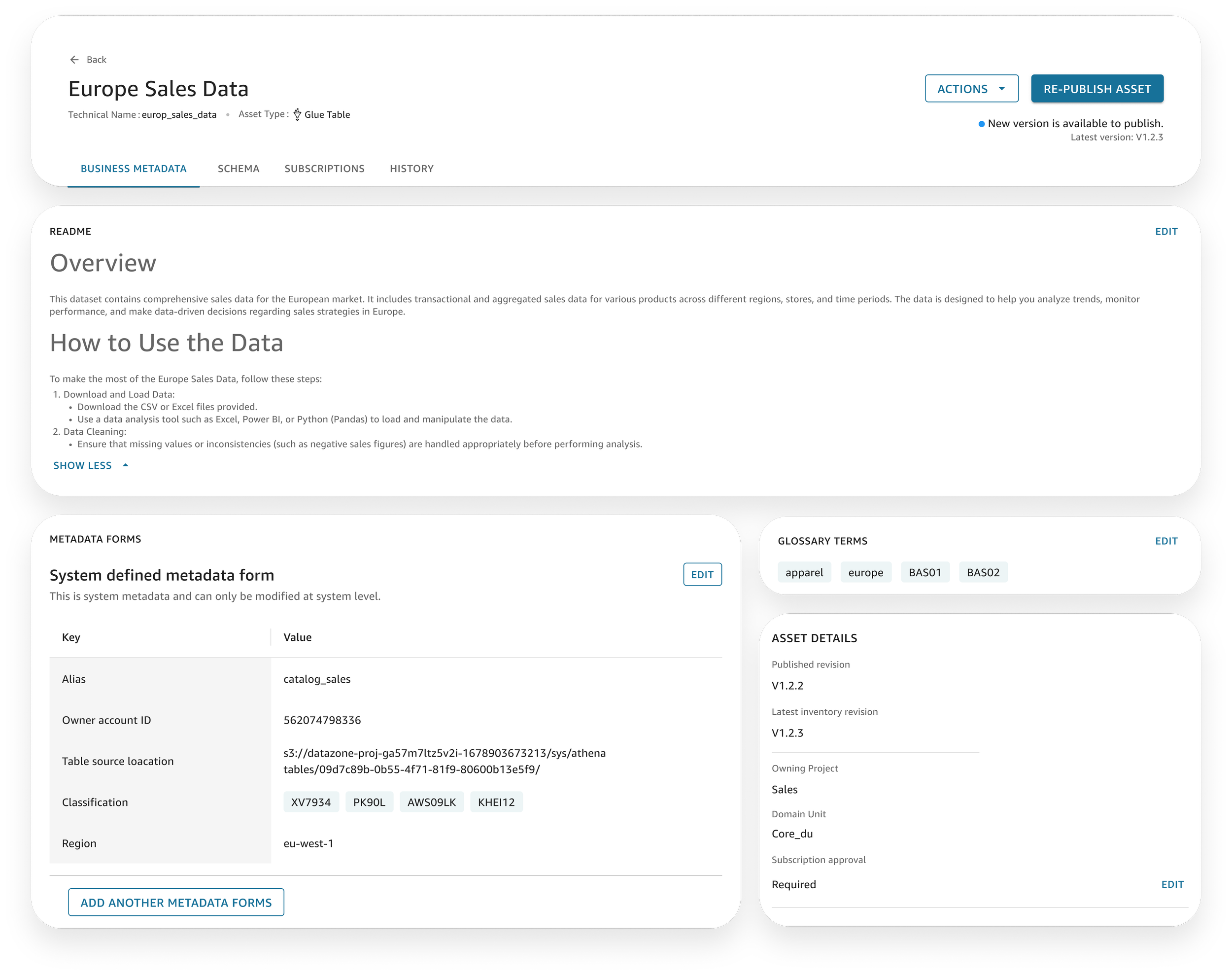Click the Back arrow icon
This screenshot has width=1232, height=975.
click(74, 60)
